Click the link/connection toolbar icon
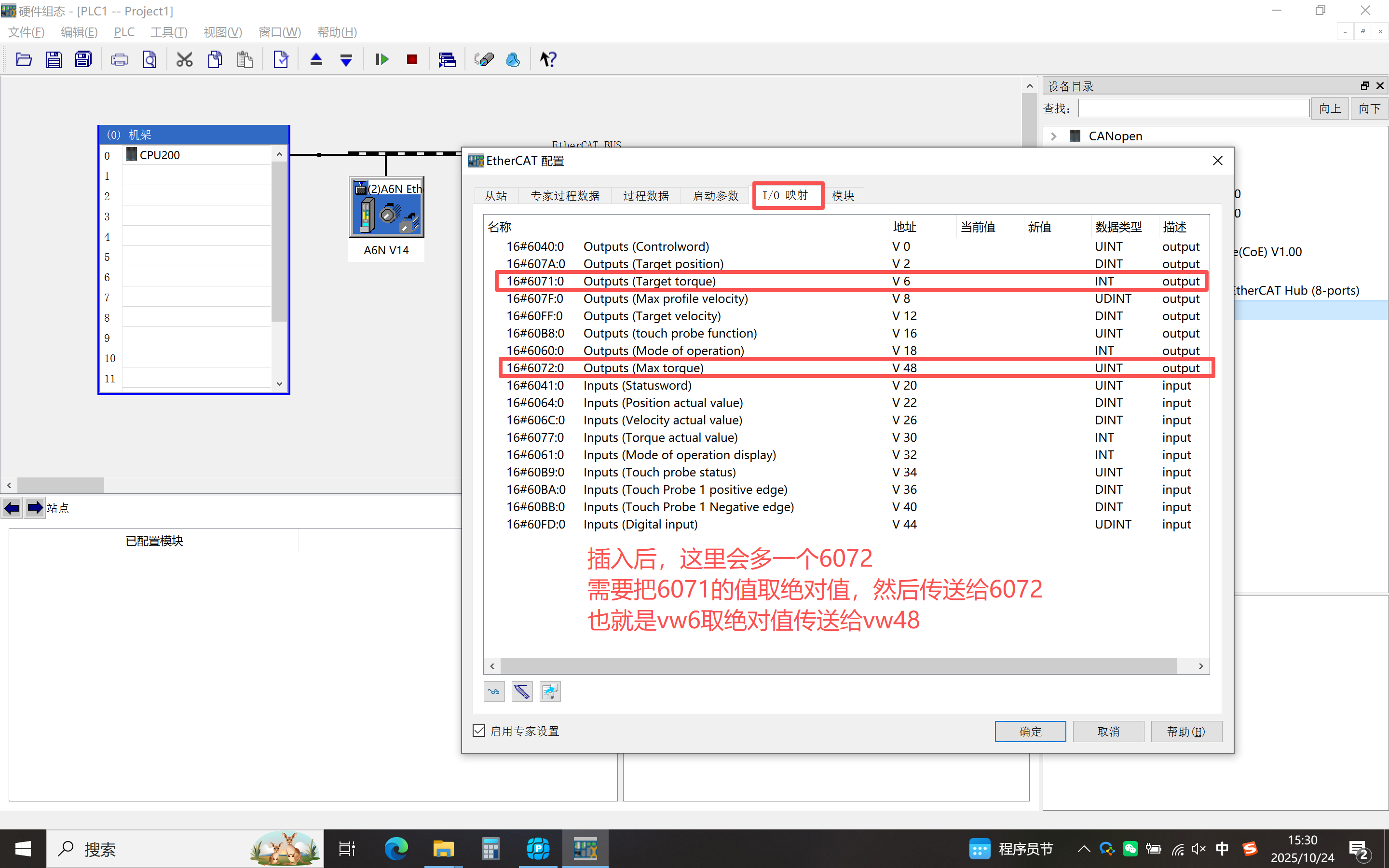Image resolution: width=1389 pixels, height=868 pixels. coord(483,59)
